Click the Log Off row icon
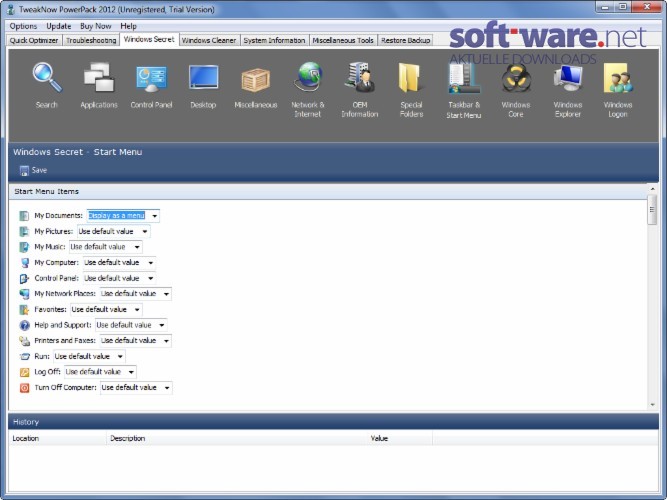This screenshot has height=500, width=667. 24,372
